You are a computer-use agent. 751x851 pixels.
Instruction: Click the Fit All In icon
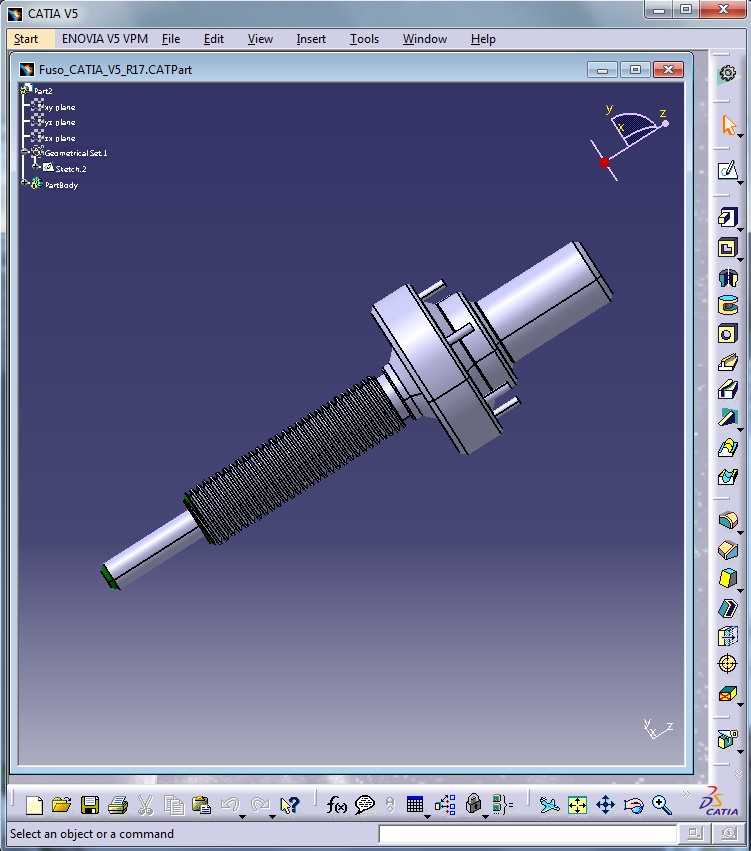[577, 804]
